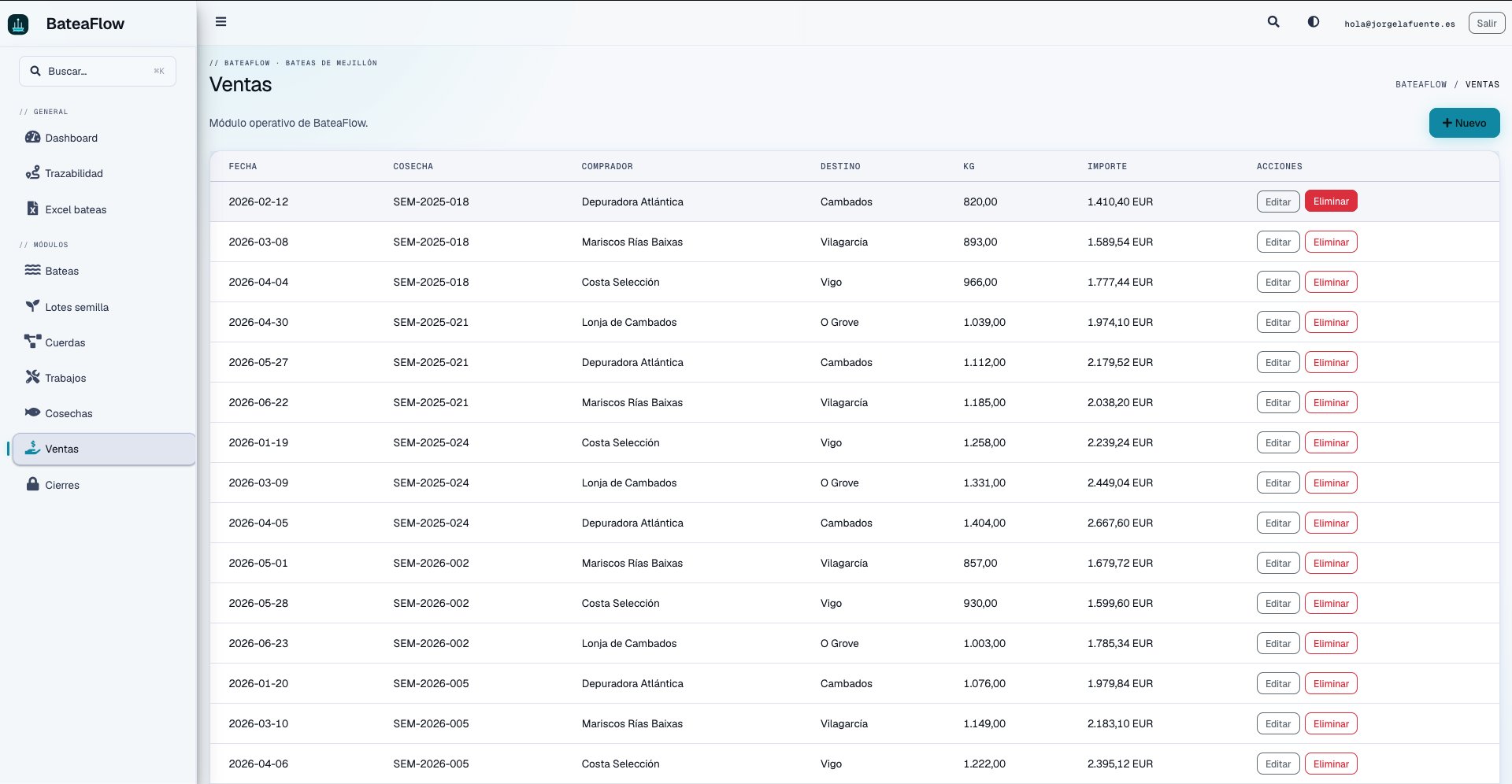Select the 2.179,52 EUR amount cell

pos(1120,362)
